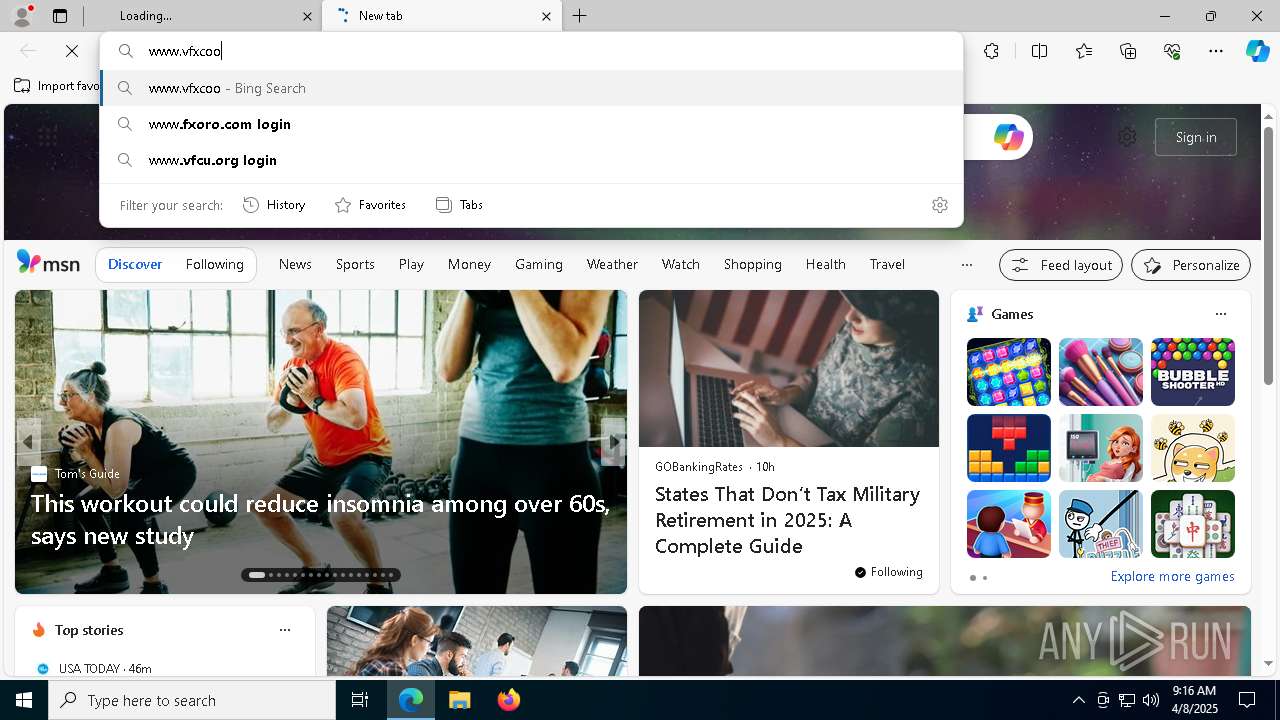The image size is (1280, 720).
Task: Select the Discover tab
Action: (x=135, y=264)
